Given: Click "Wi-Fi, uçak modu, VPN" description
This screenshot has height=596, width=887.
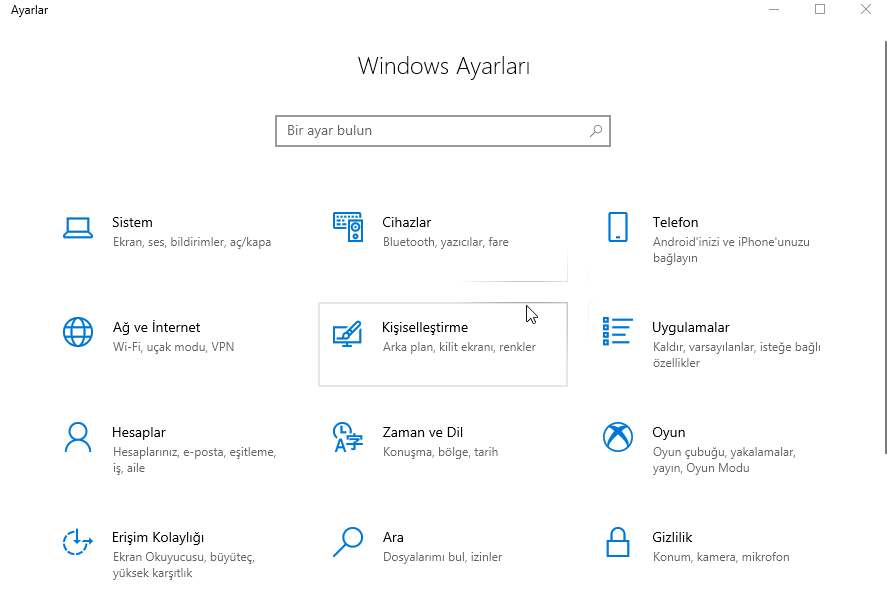Looking at the screenshot, I should click(173, 347).
